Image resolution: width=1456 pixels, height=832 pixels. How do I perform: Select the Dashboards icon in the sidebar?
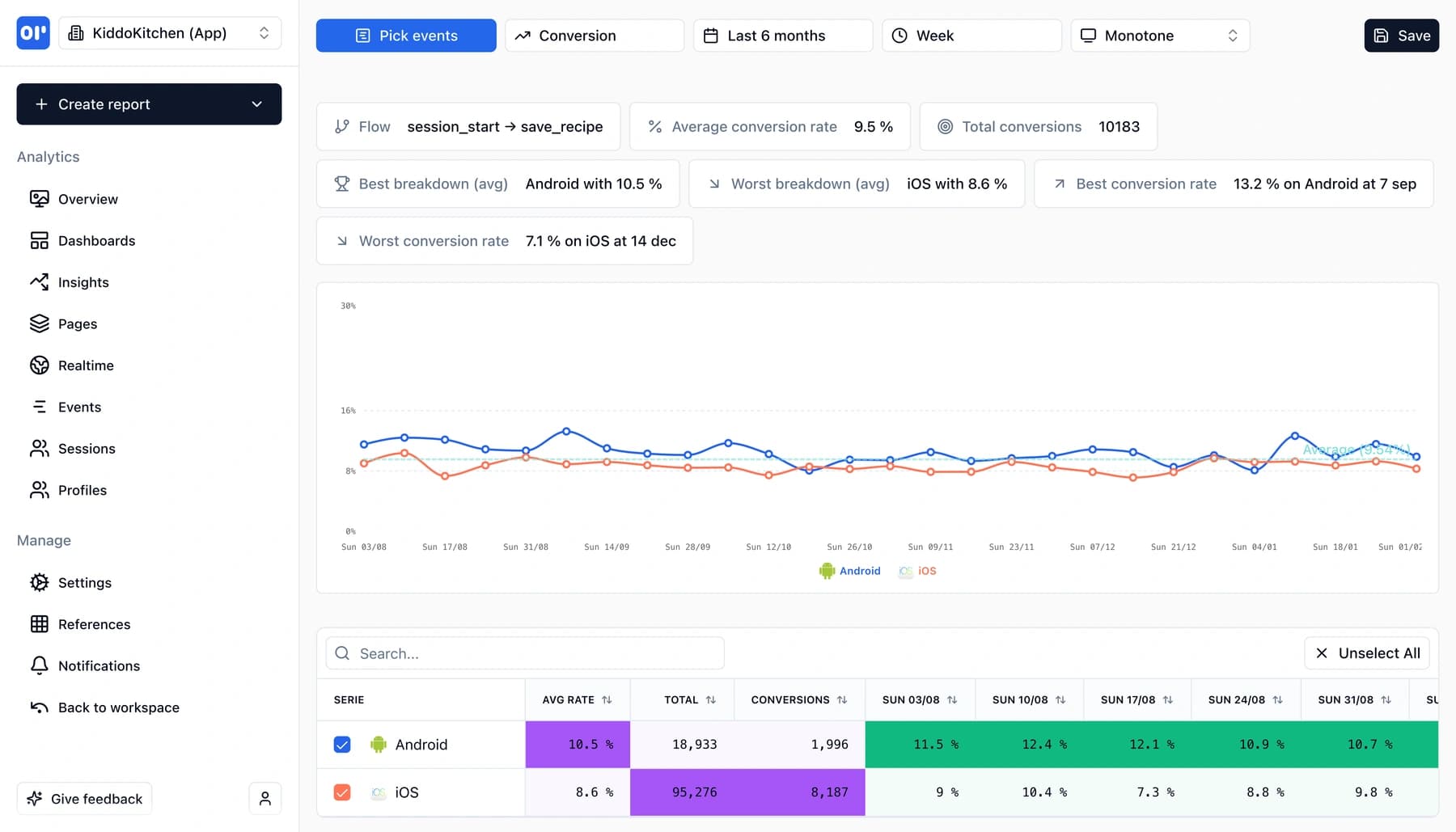coord(40,240)
